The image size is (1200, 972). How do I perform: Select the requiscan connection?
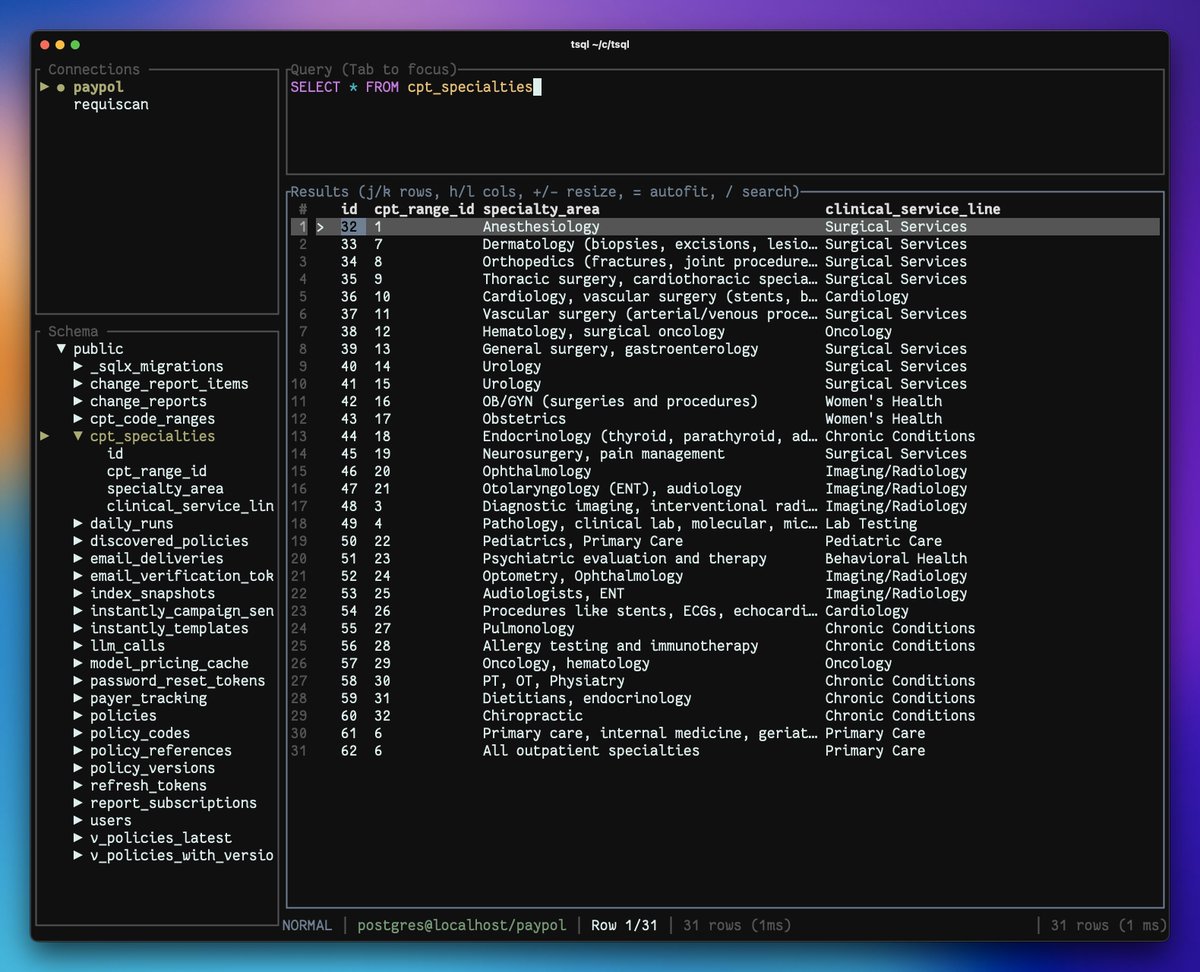pos(110,104)
